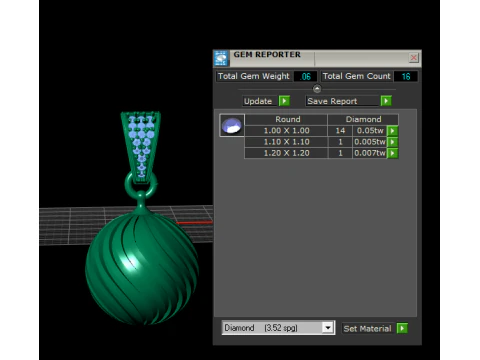Collapse the panel with the round arrow toggle

point(317,89)
